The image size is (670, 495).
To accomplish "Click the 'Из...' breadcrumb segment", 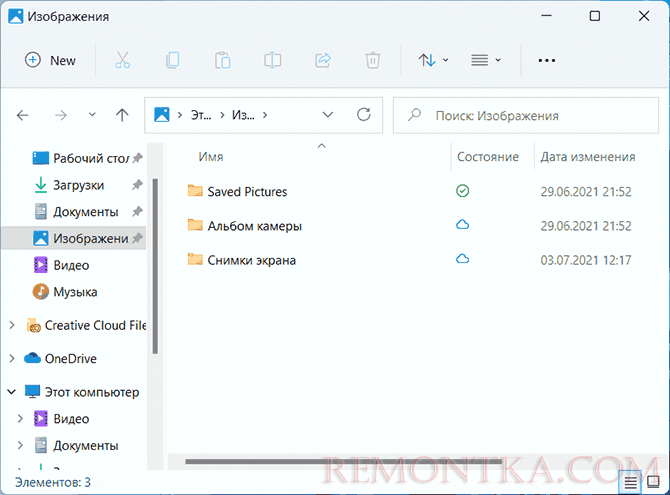I will coord(243,115).
